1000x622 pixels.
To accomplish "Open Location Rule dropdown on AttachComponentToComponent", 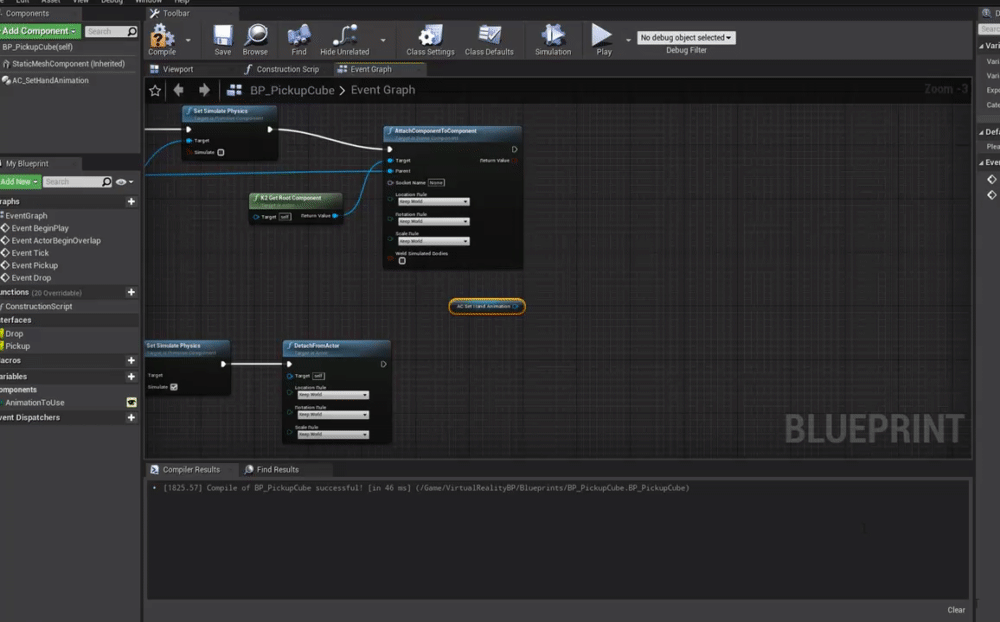I will (x=434, y=202).
